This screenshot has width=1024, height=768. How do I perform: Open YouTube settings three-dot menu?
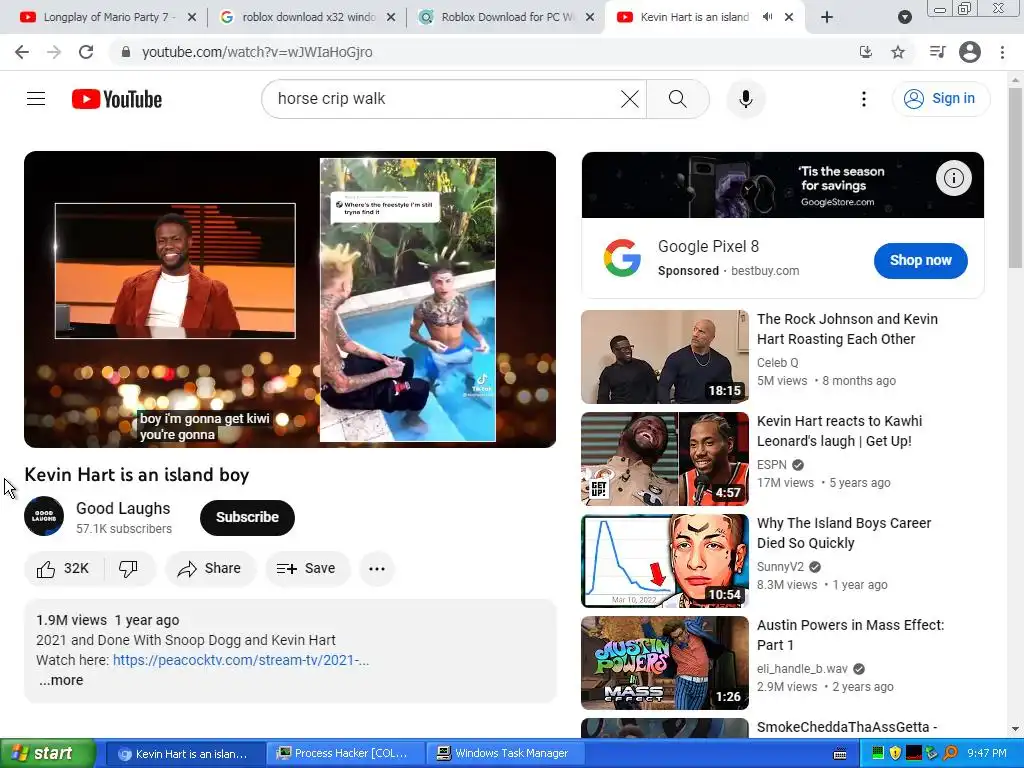pyautogui.click(x=863, y=99)
